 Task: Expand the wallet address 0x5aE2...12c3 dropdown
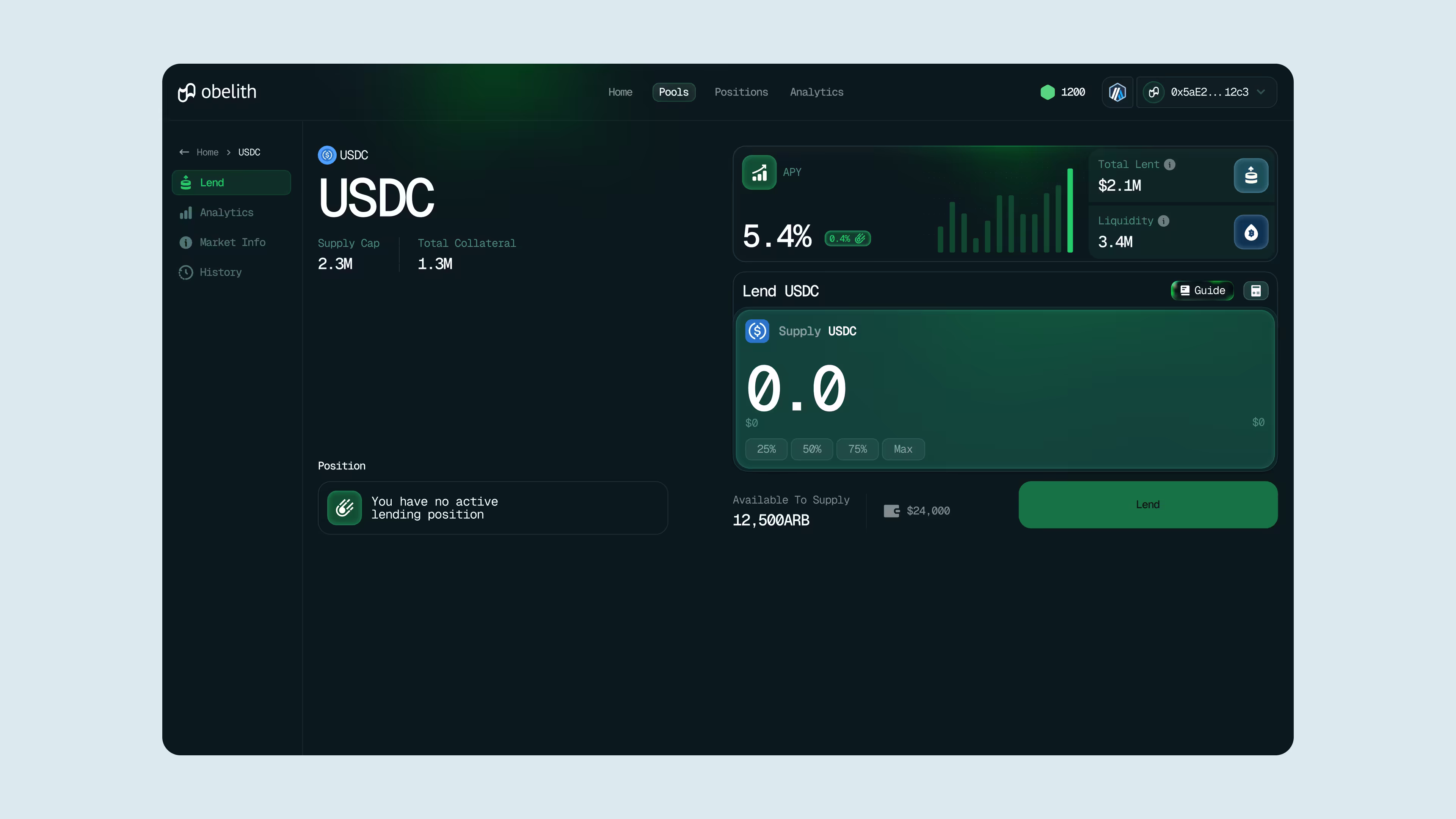coord(1261,92)
